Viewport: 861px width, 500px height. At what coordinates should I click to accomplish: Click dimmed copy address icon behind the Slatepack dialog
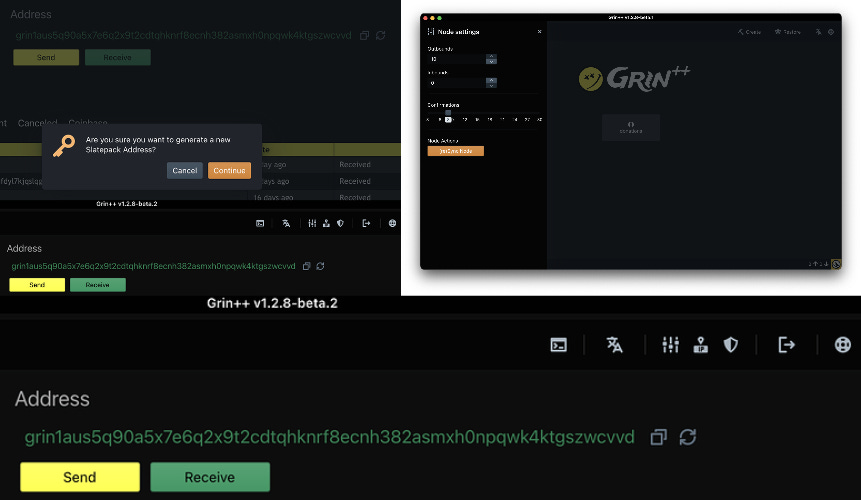tap(364, 36)
